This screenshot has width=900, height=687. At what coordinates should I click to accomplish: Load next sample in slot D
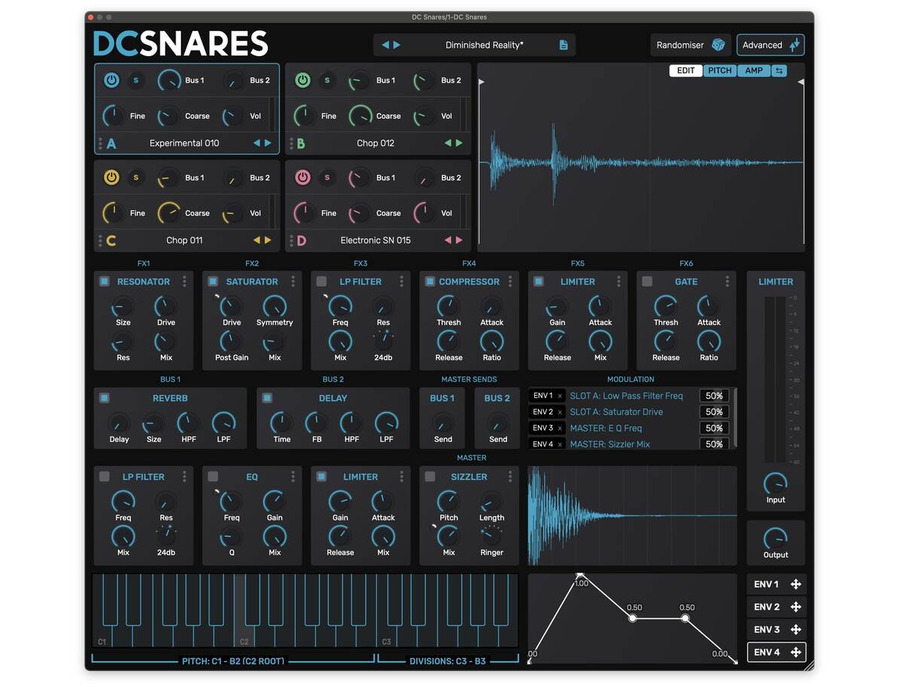click(x=459, y=240)
